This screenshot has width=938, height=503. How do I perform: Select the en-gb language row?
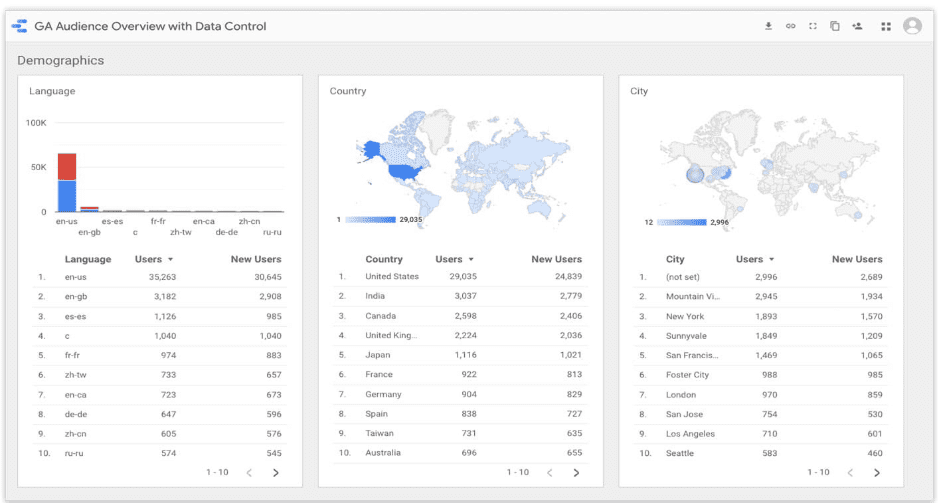[160, 297]
